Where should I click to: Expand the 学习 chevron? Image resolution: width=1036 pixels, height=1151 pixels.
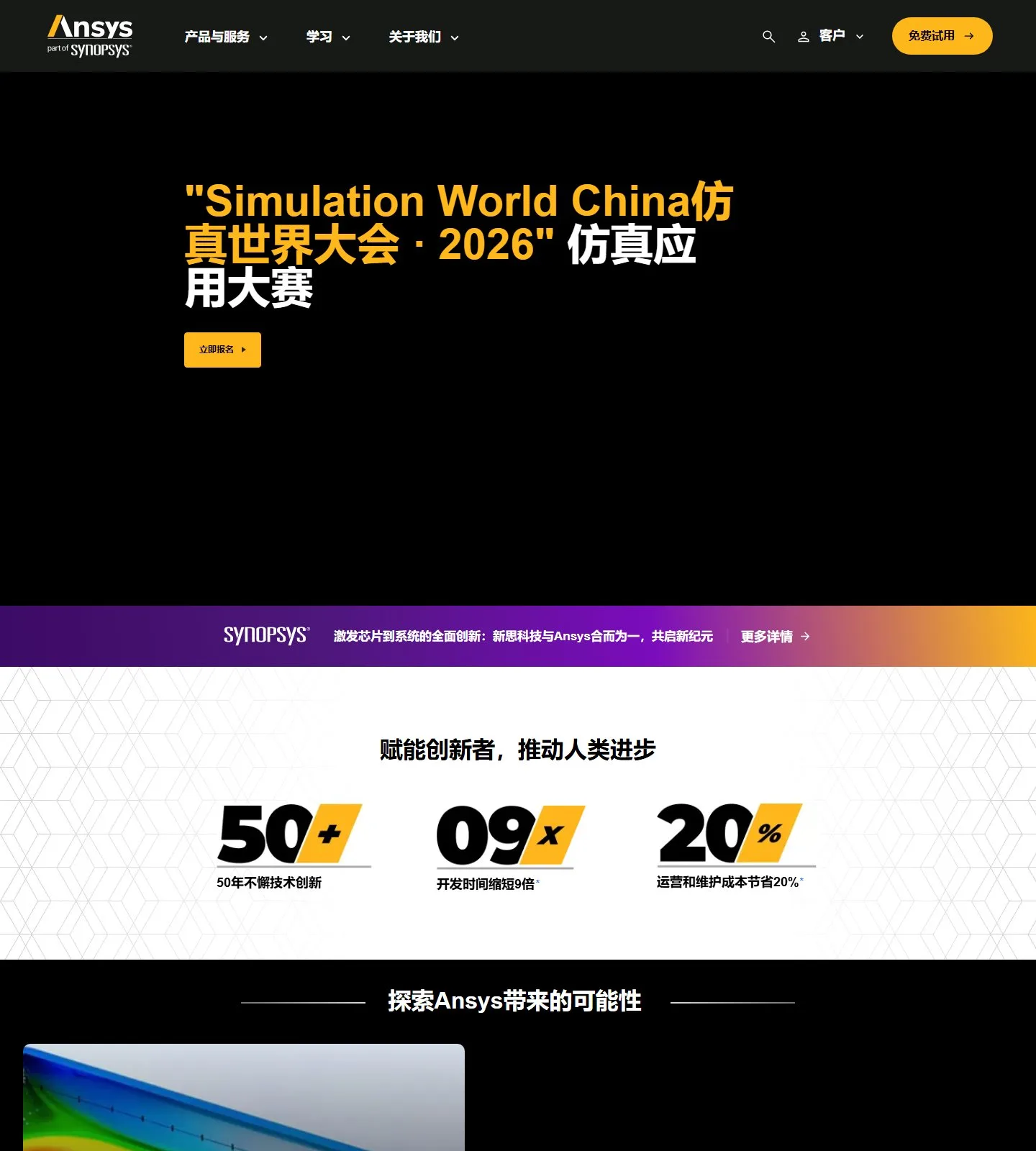[346, 38]
